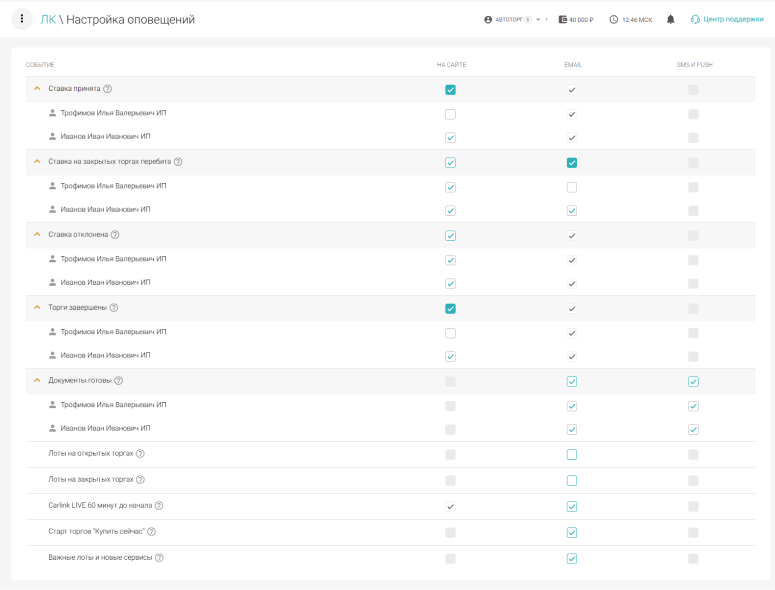Viewport: 775px width, 590px height.
Task: Click the wallet balance 40 000 ₽ icon
Action: pyautogui.click(x=564, y=19)
